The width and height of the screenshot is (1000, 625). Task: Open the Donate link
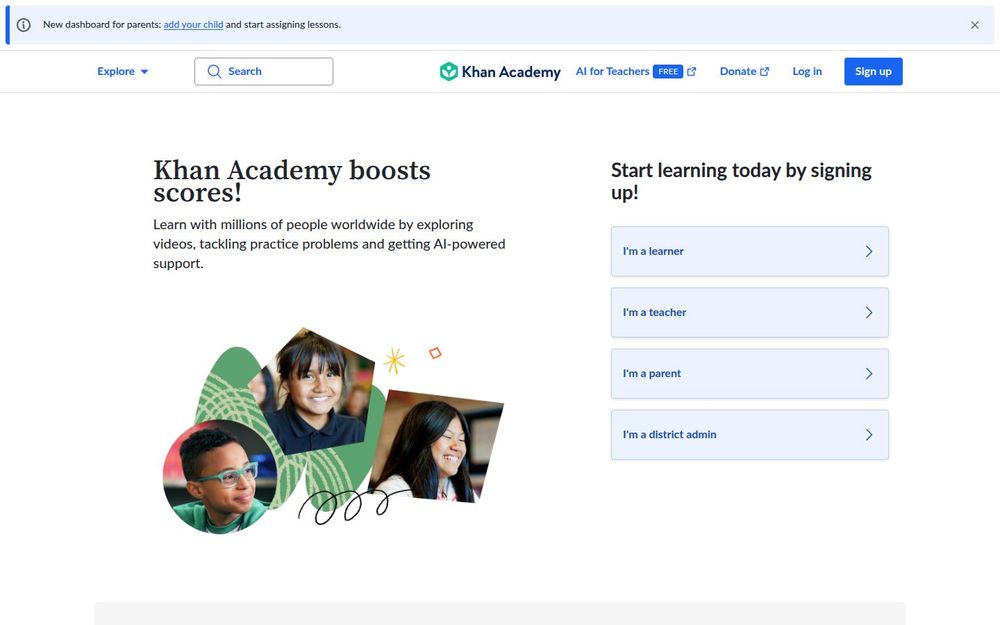click(x=744, y=71)
